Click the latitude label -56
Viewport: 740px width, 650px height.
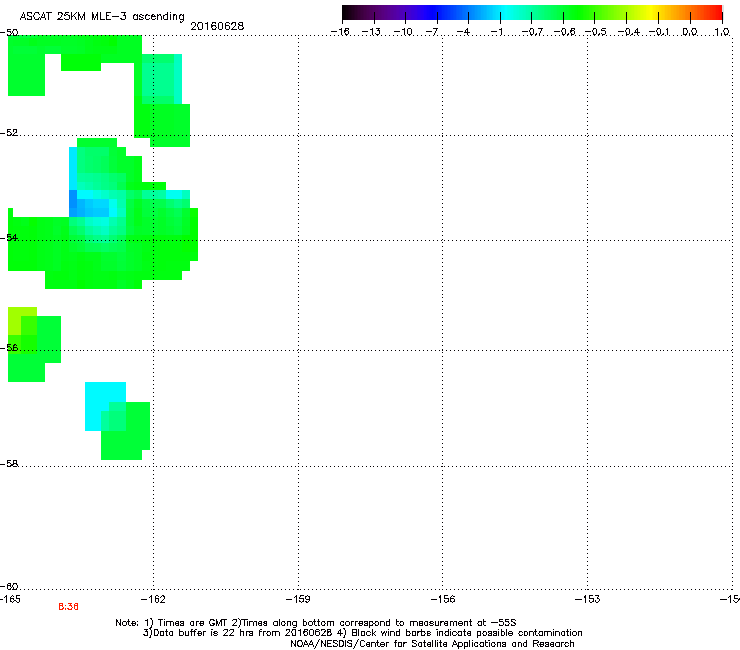[9, 347]
